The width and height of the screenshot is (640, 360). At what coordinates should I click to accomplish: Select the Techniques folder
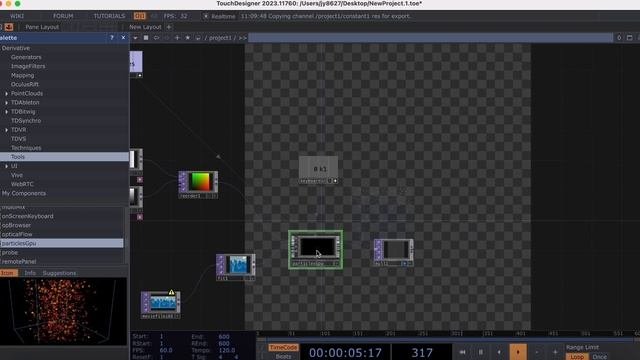coord(26,148)
